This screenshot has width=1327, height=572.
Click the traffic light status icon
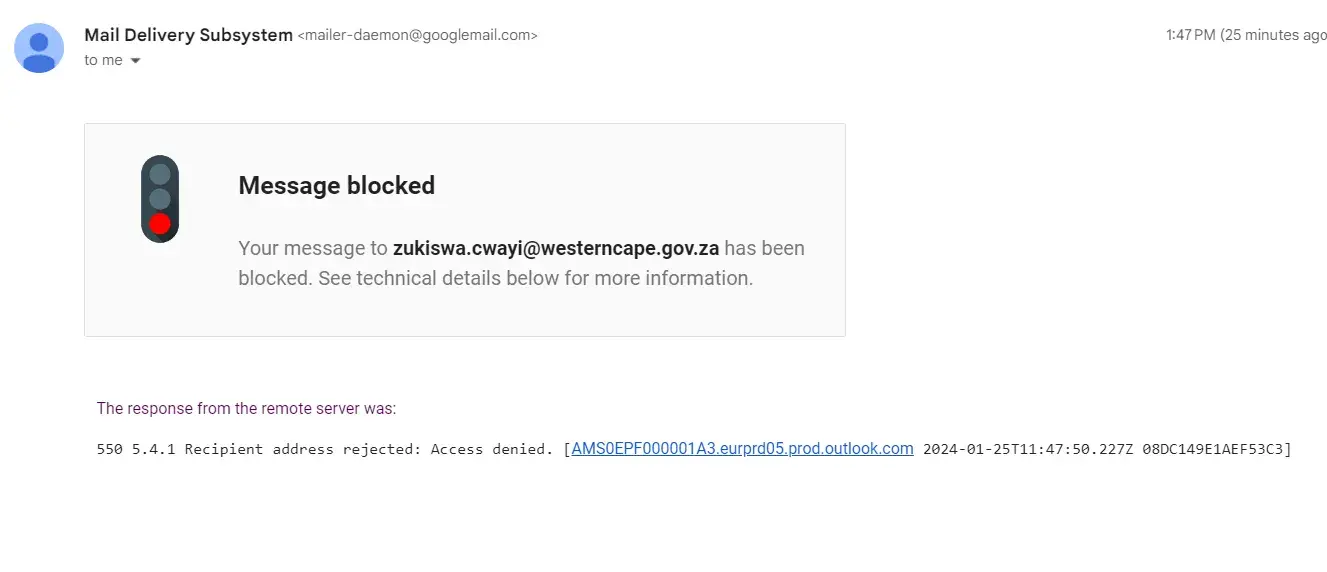(x=160, y=199)
